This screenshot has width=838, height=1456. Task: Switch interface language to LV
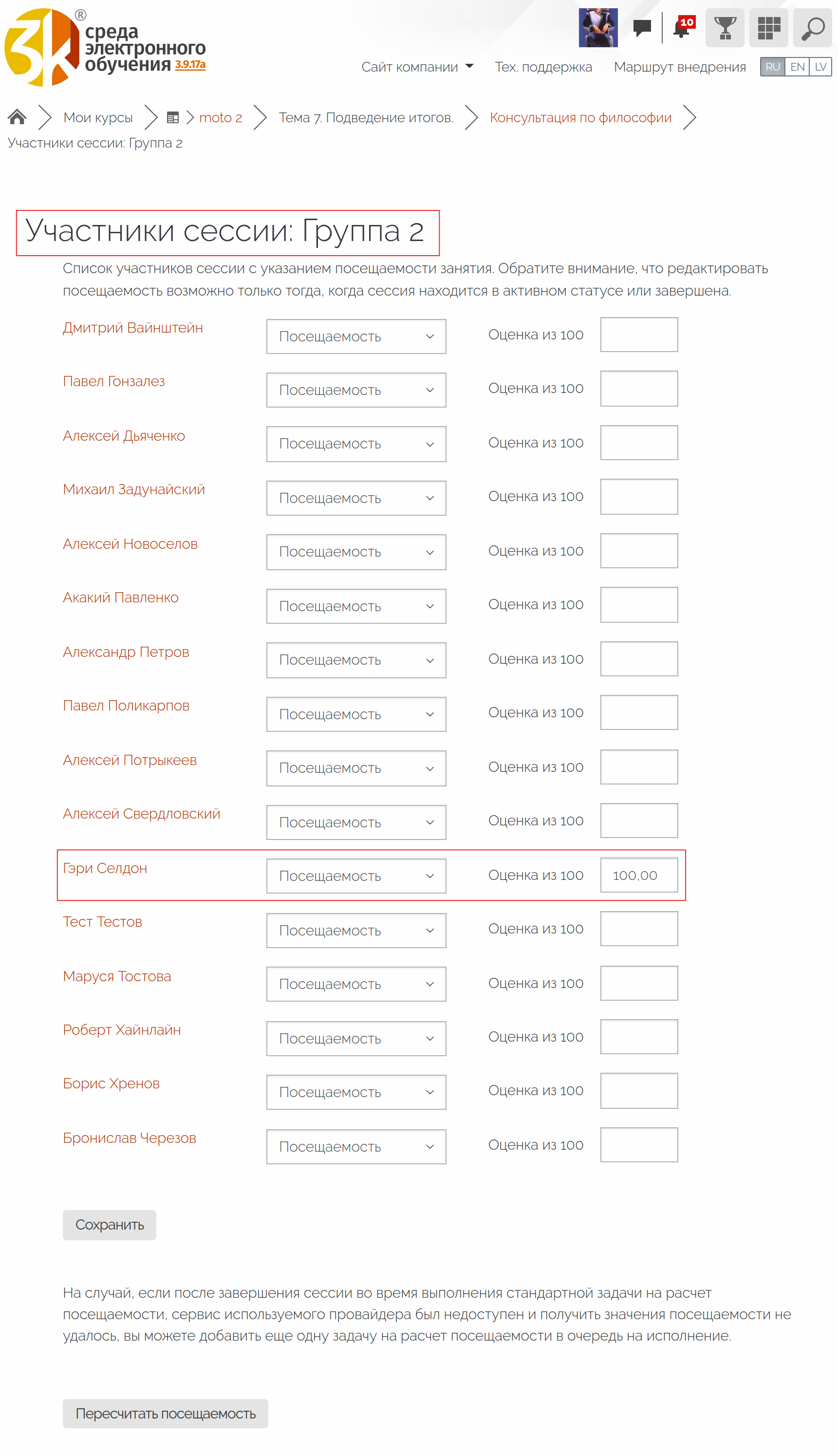[820, 67]
